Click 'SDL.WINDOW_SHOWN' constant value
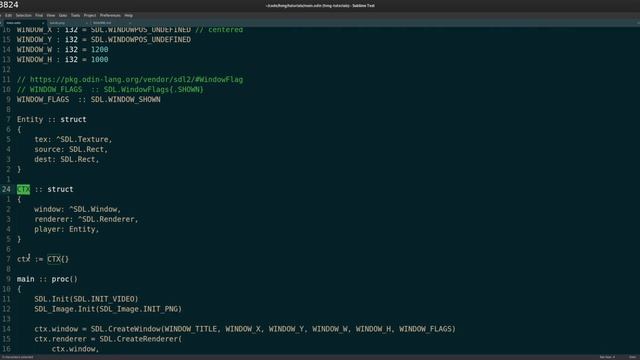The height and width of the screenshot is (360, 640). click(125, 100)
